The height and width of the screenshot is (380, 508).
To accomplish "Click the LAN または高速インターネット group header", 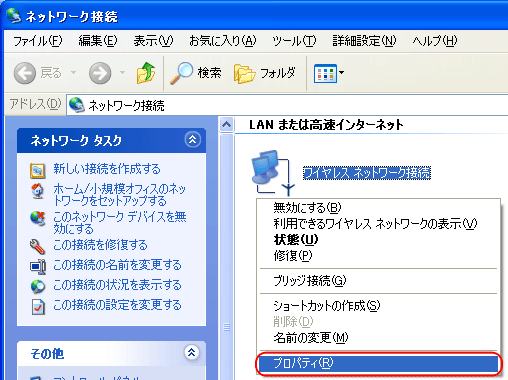I will coord(326,125).
